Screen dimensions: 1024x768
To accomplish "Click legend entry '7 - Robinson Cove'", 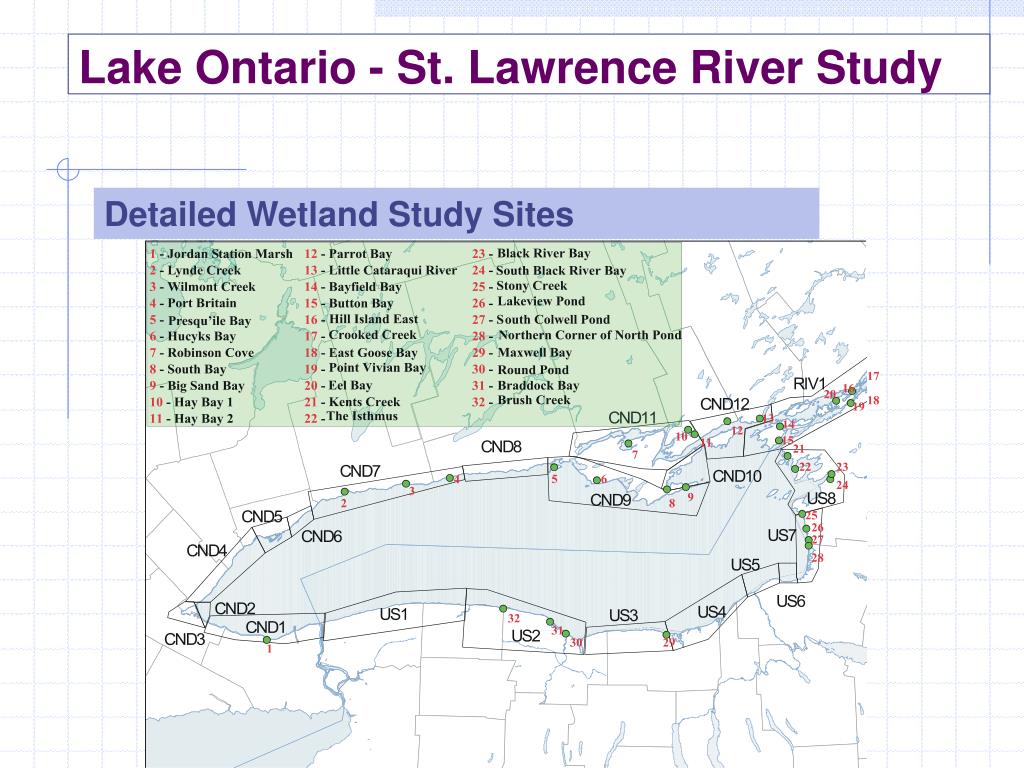I will click(201, 353).
